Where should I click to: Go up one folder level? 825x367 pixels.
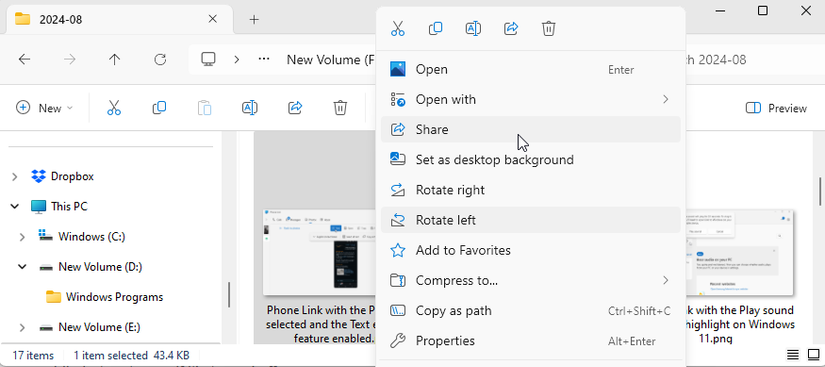click(x=114, y=59)
